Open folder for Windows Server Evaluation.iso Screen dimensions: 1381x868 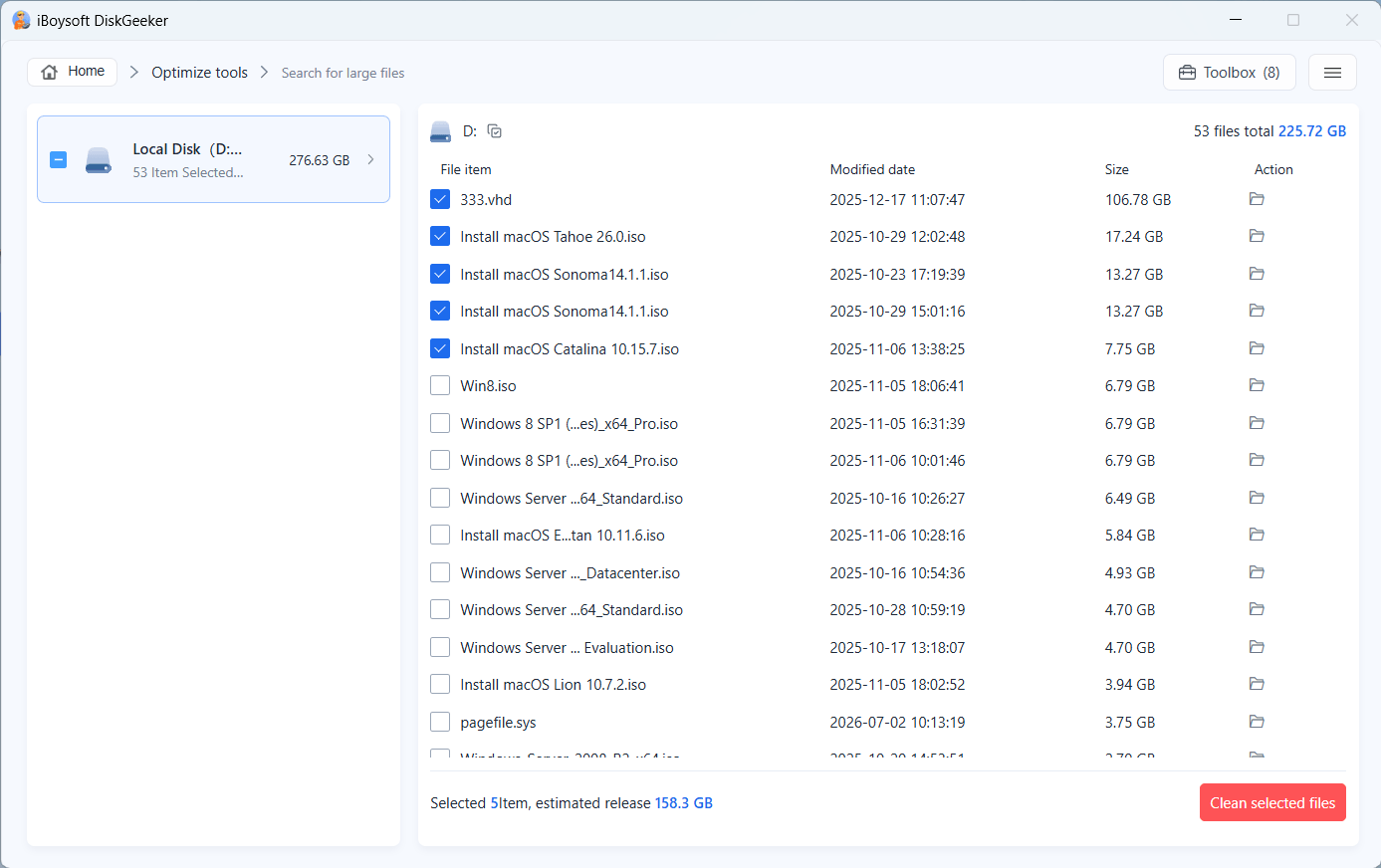coord(1257,647)
